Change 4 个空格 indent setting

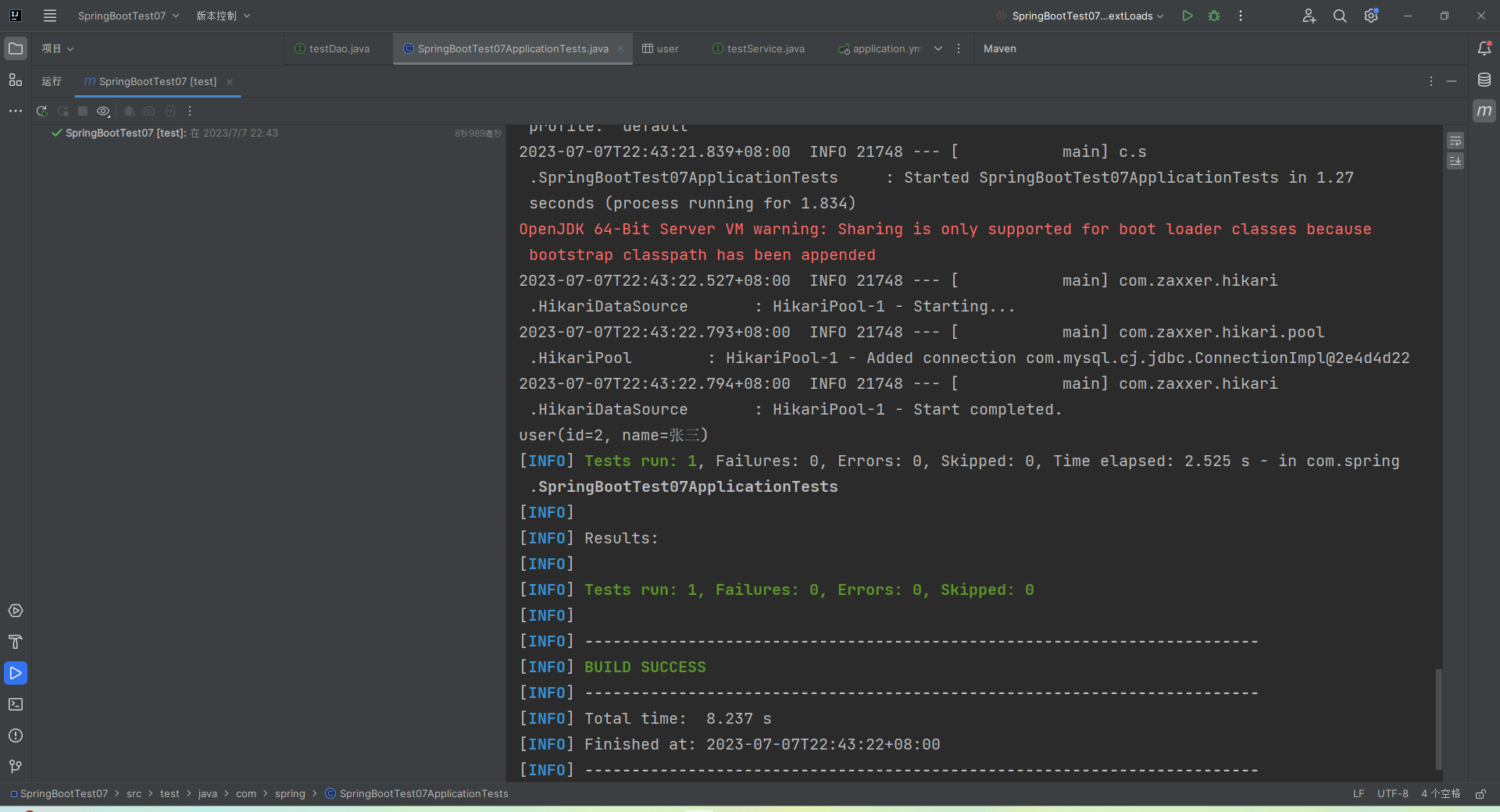coord(1441,794)
